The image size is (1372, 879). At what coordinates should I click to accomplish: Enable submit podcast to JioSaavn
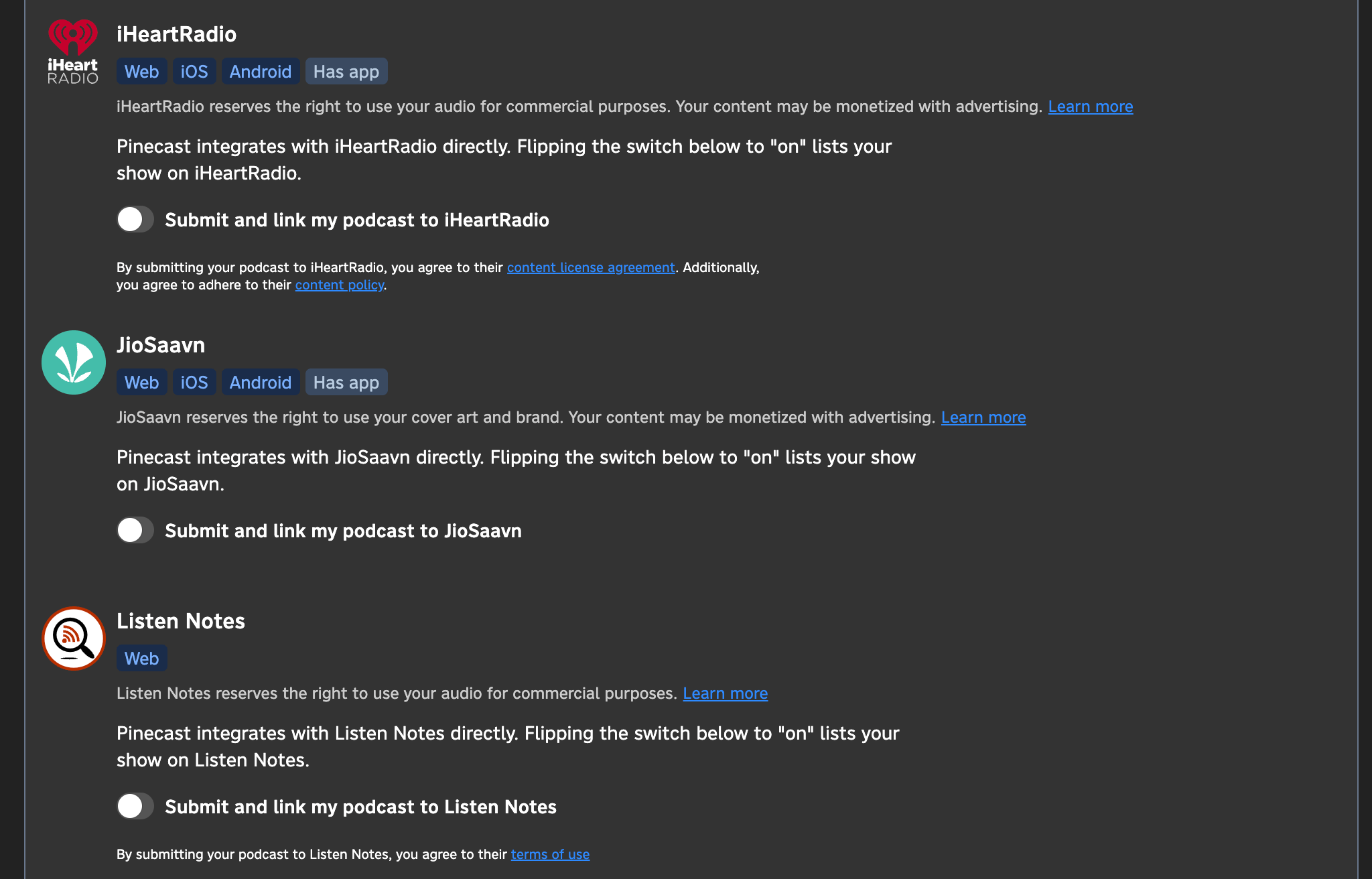coord(135,531)
